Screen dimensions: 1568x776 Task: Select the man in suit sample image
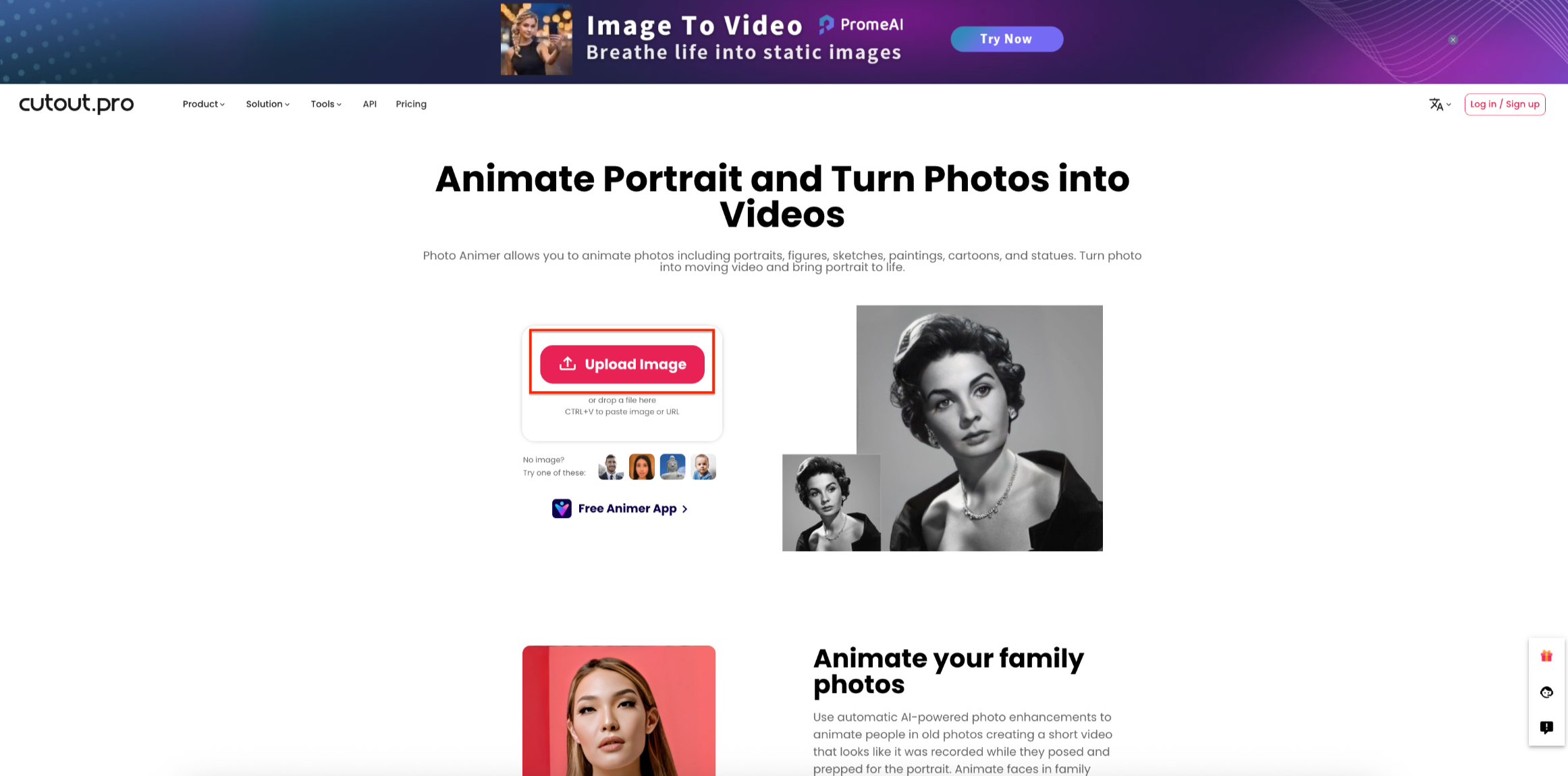pos(610,467)
